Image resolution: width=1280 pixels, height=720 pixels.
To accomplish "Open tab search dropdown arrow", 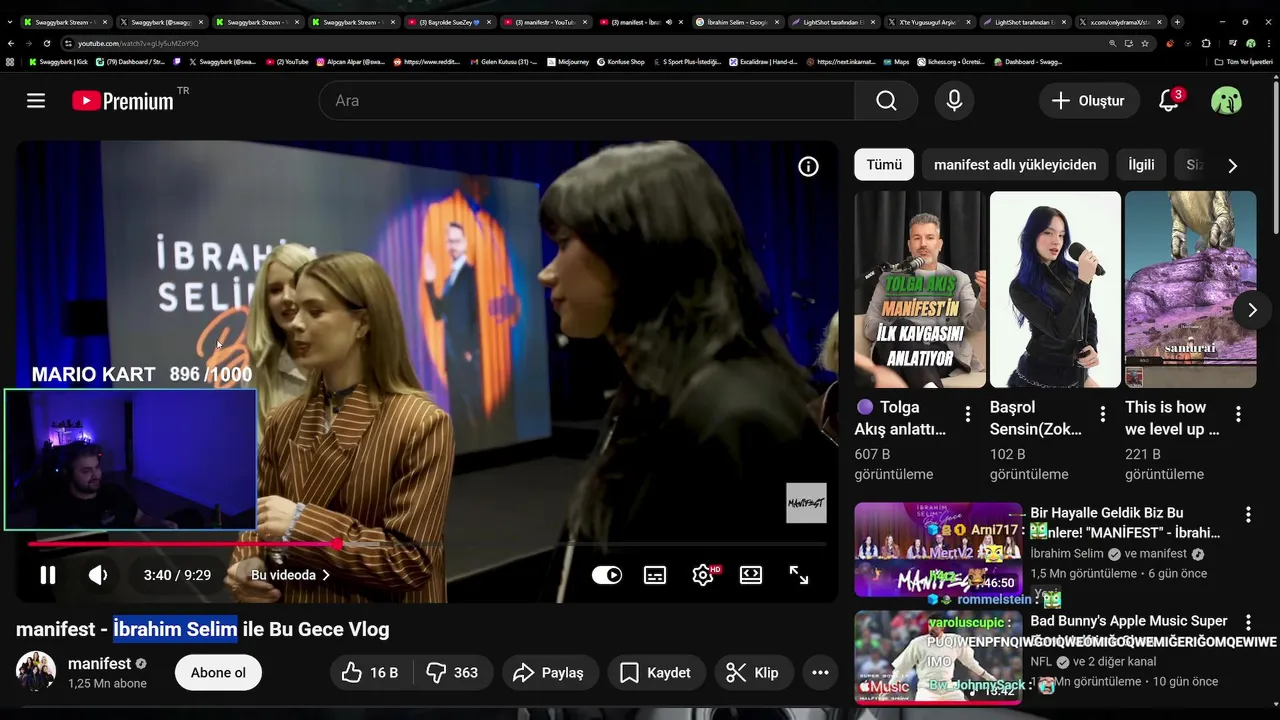I will point(11,21).
